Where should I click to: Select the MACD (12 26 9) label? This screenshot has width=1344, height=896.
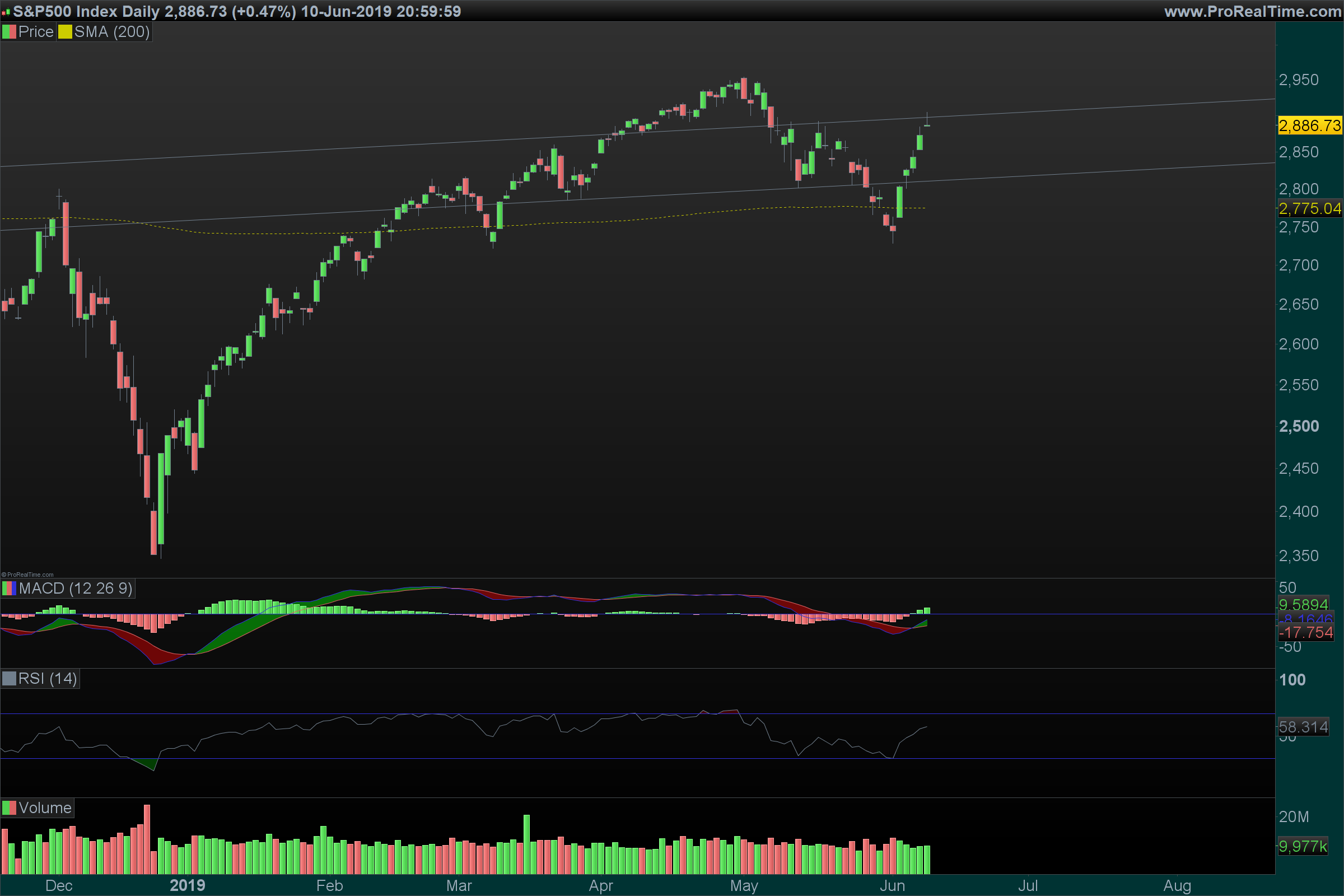76,589
